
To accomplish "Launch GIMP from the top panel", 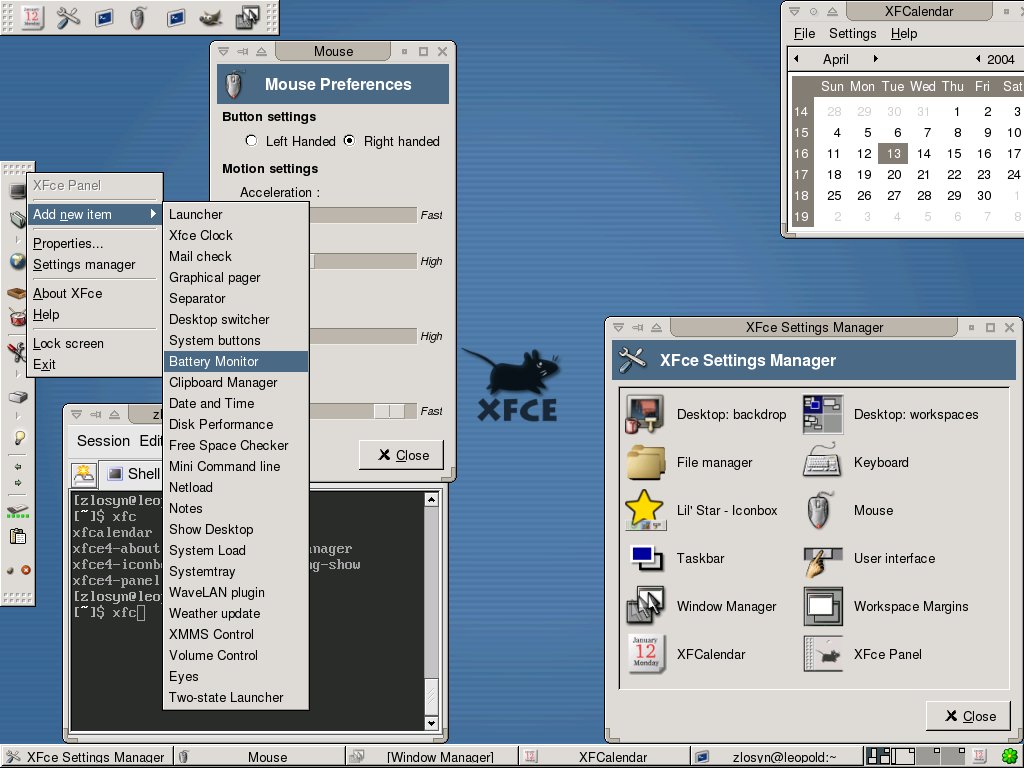I will coord(210,18).
